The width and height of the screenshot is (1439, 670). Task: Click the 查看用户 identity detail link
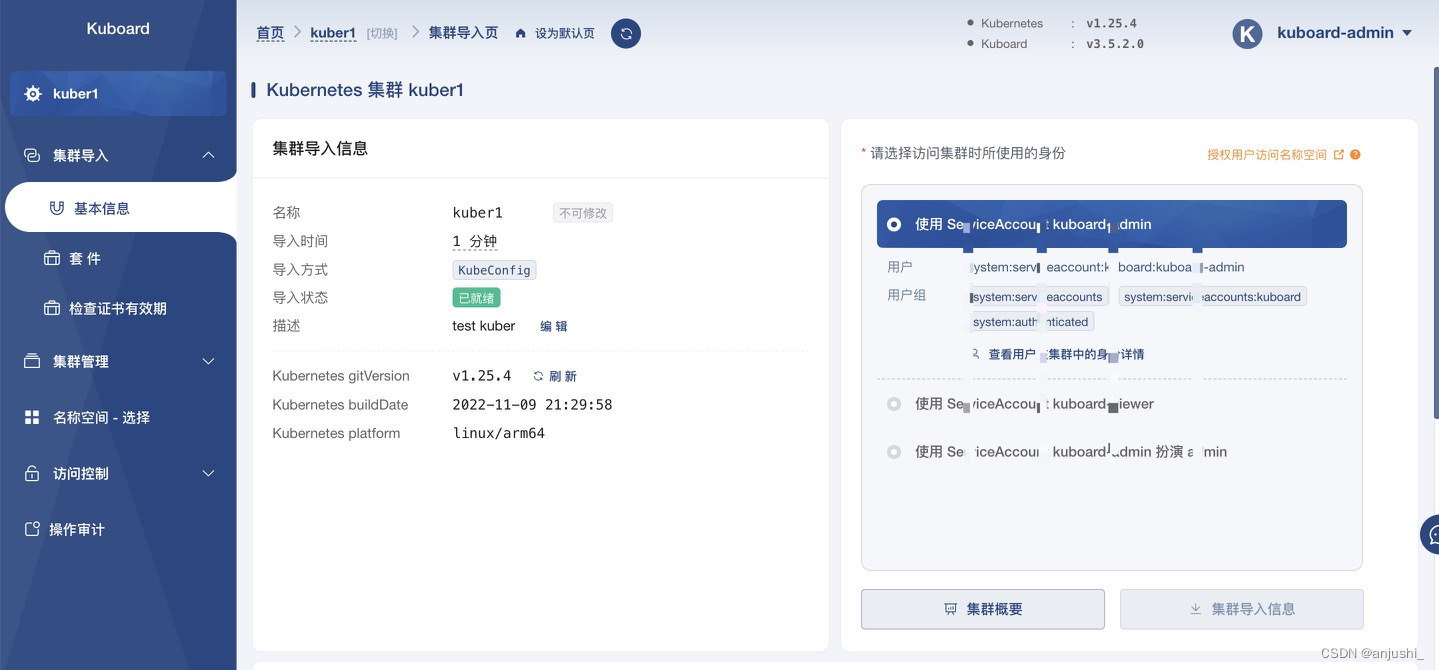click(1066, 354)
